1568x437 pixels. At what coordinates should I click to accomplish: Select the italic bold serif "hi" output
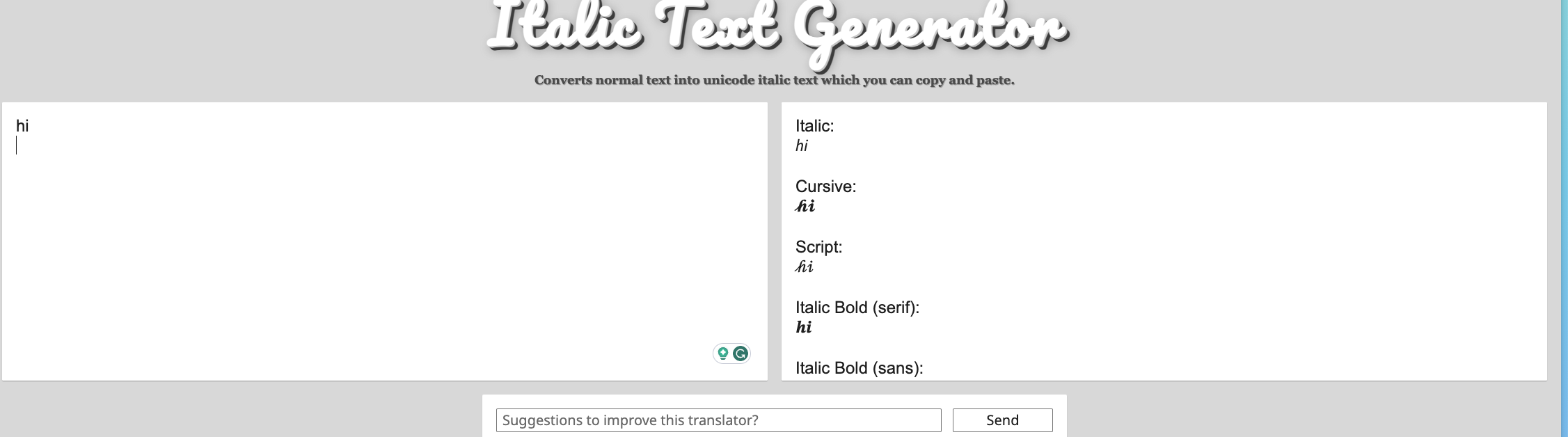coord(804,327)
